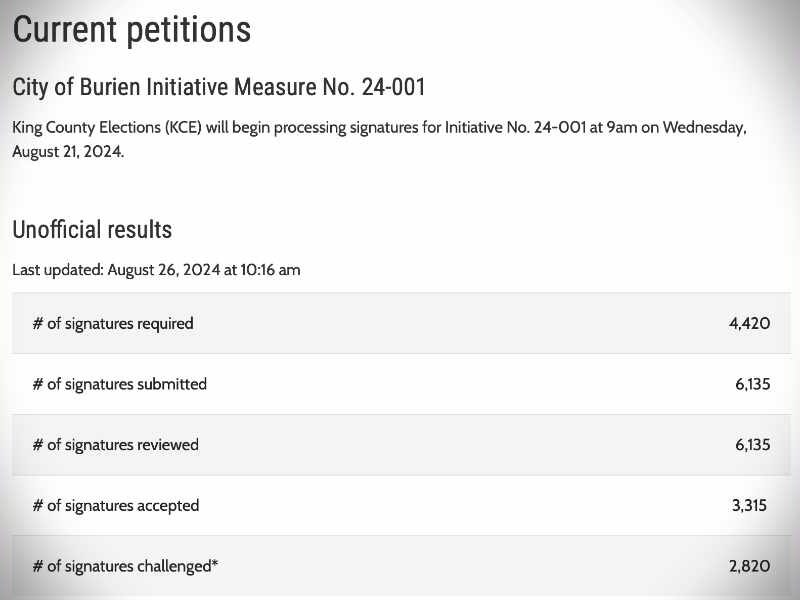Click the Initiative No. 24-001 mention in paragraph

515,127
